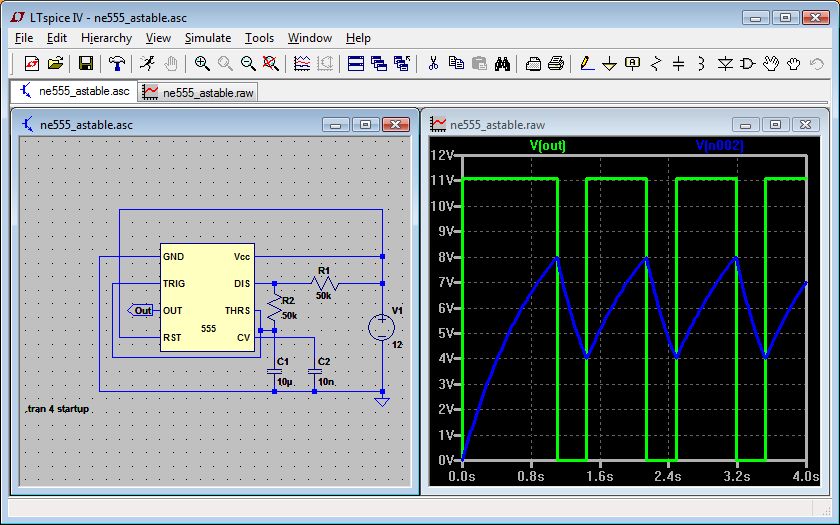The width and height of the screenshot is (840, 525).
Task: Click the 50k value of R1
Action: tap(323, 296)
